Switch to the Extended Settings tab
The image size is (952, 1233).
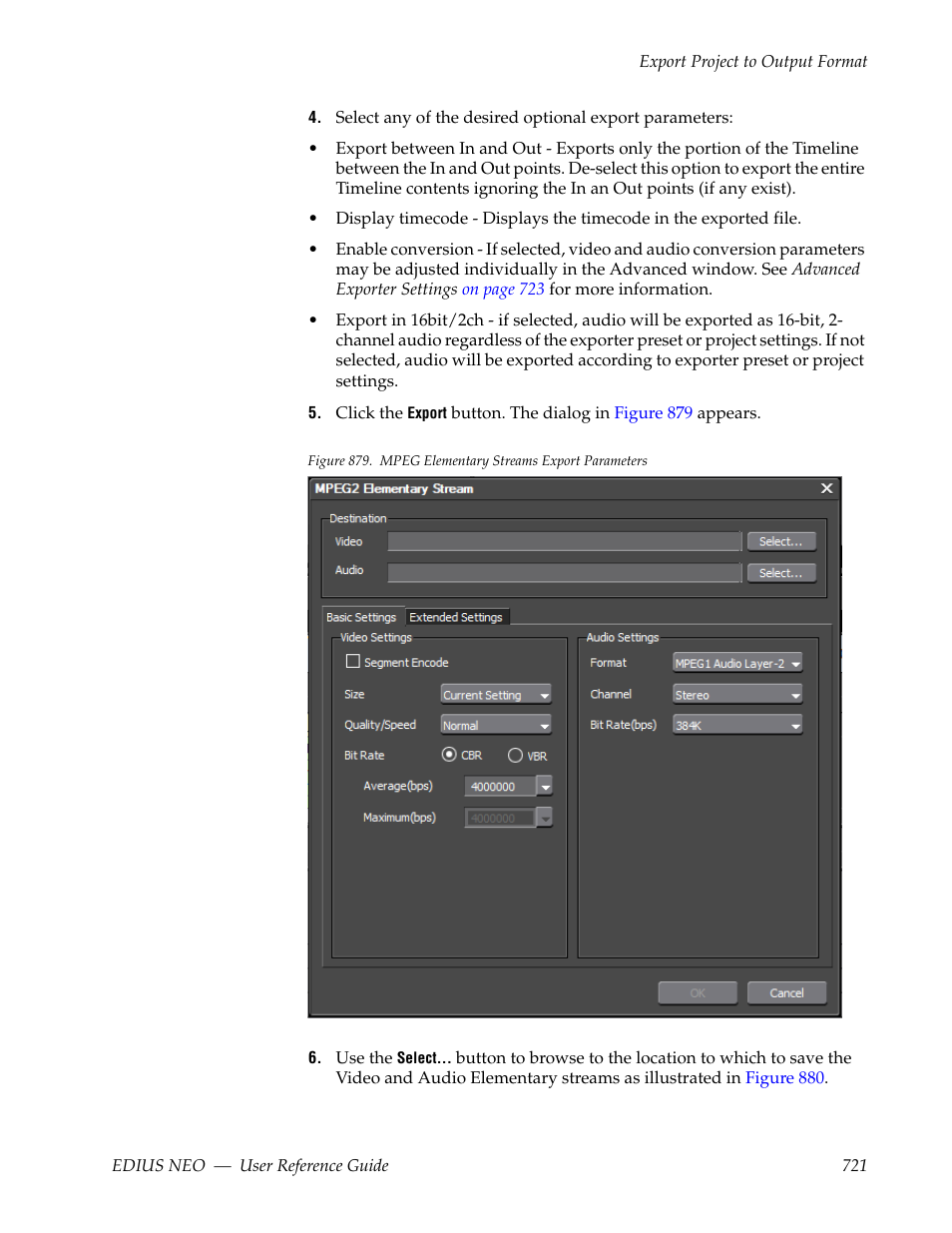(x=456, y=617)
